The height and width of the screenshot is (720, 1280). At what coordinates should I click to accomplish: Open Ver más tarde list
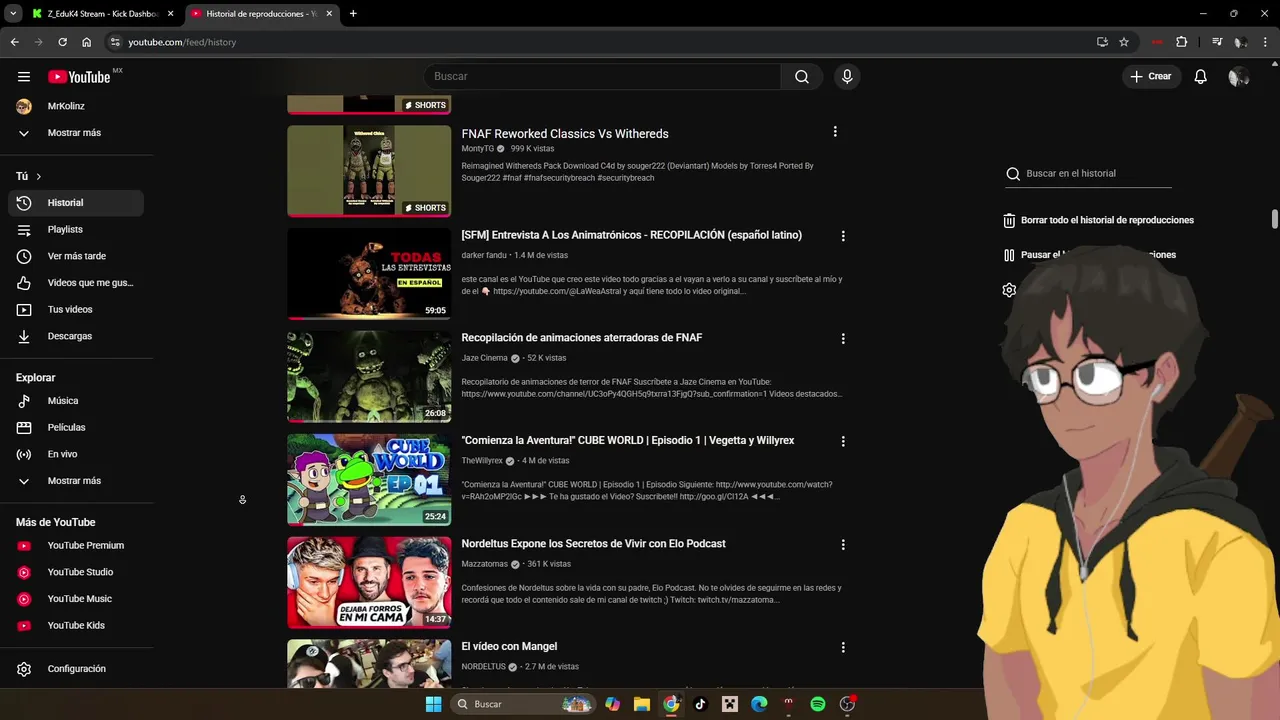pos(76,256)
